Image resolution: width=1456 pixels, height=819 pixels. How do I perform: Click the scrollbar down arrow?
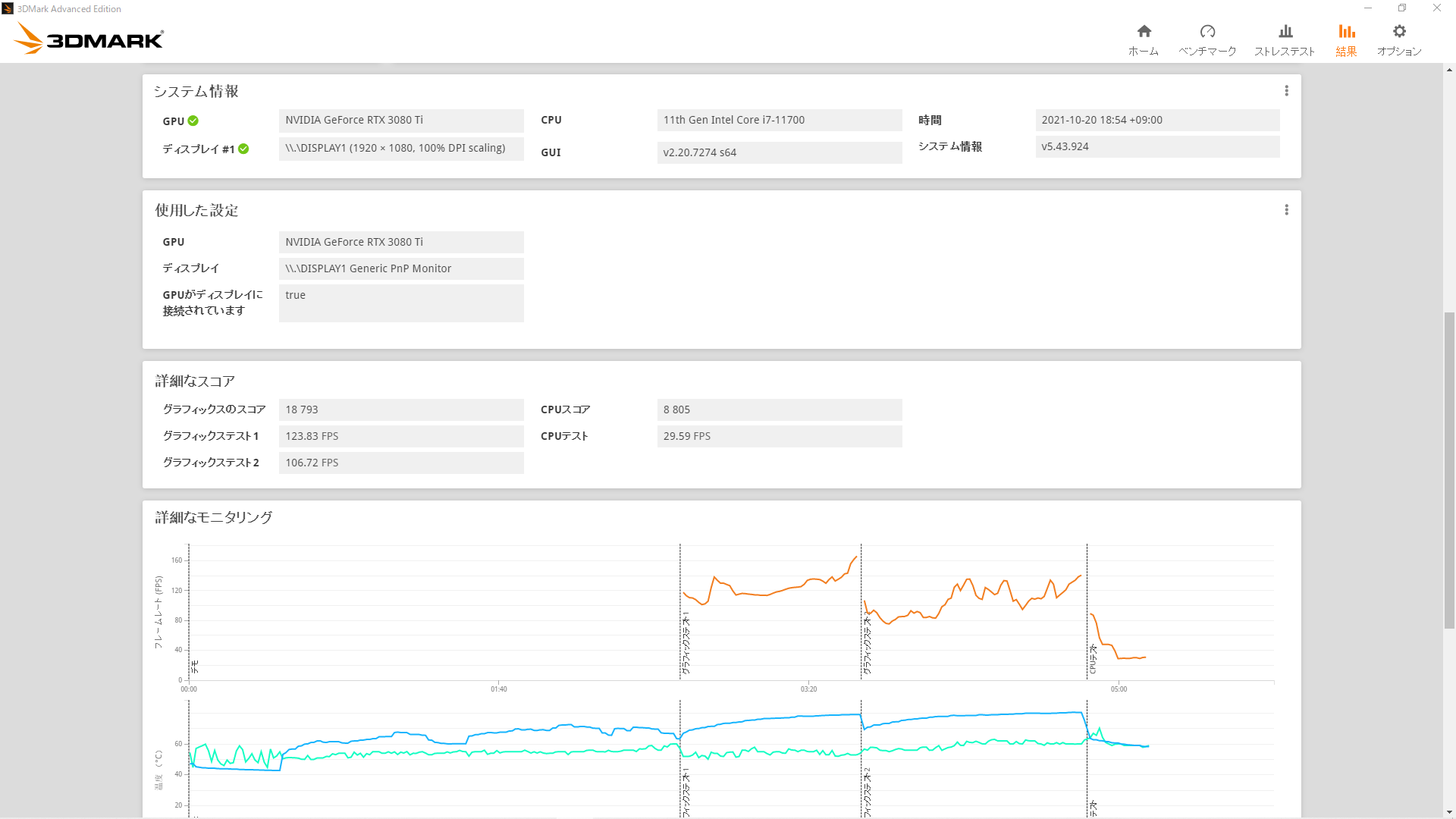point(1449,812)
